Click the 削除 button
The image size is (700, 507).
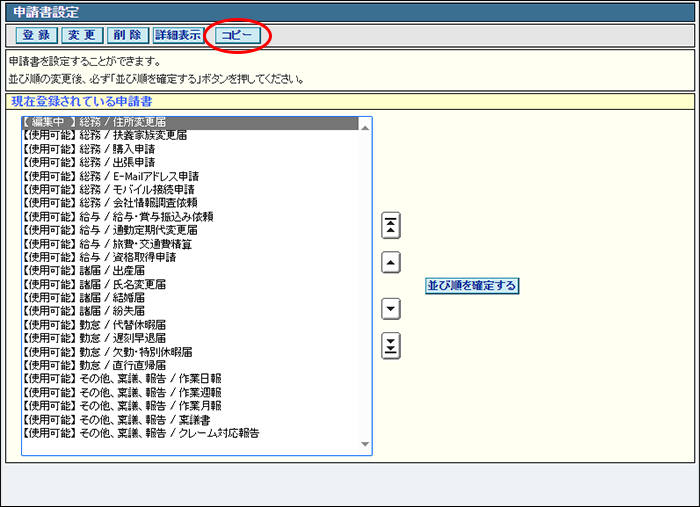(x=128, y=35)
